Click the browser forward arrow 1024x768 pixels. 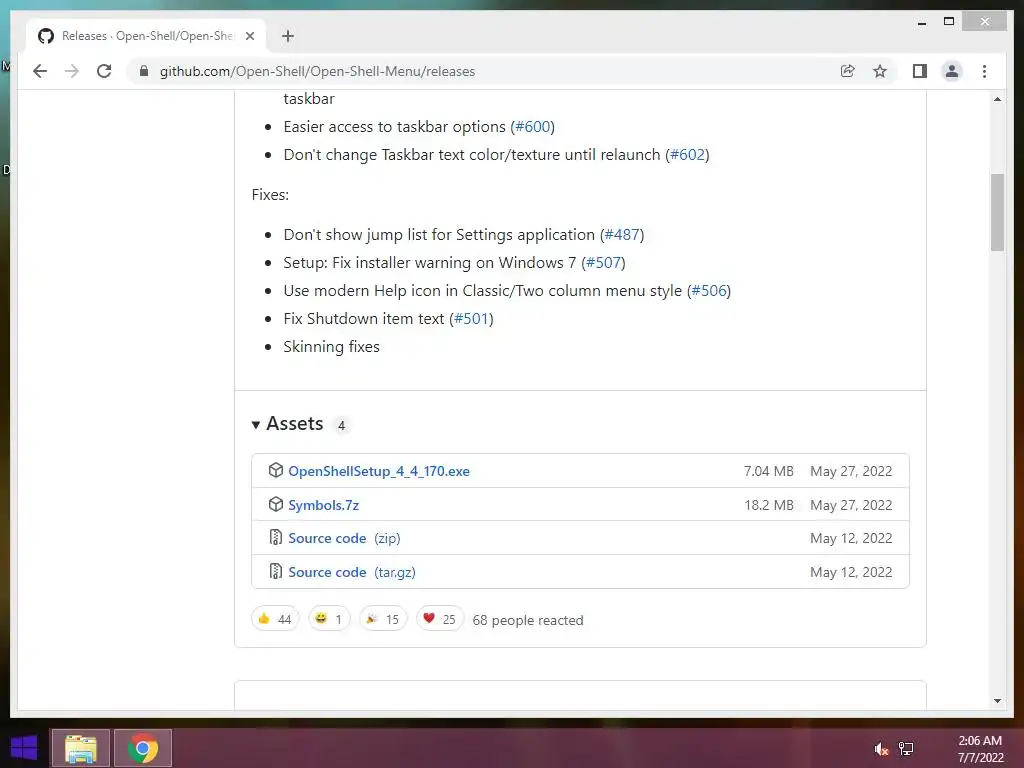point(72,71)
